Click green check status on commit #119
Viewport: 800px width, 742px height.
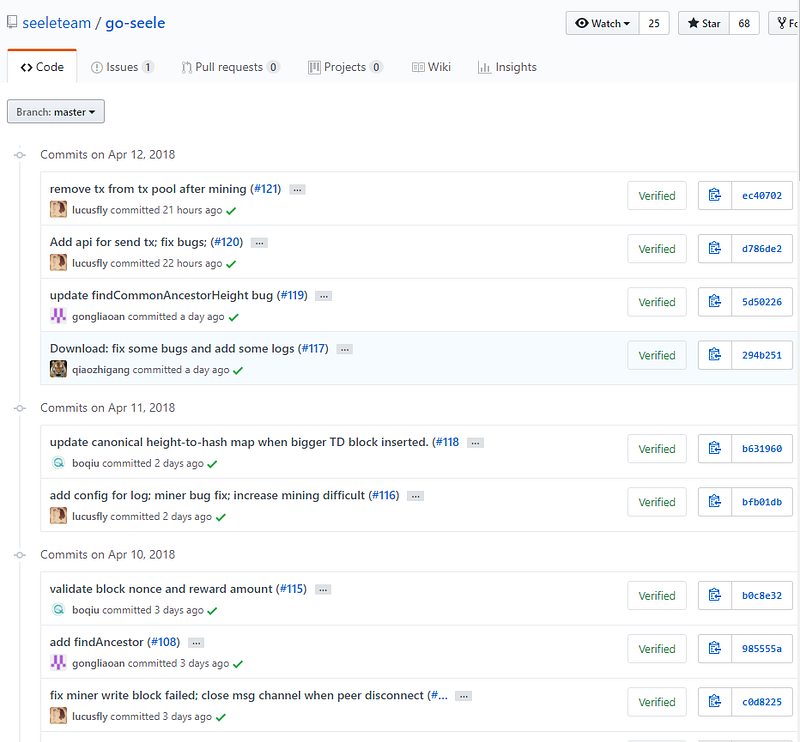(x=234, y=317)
